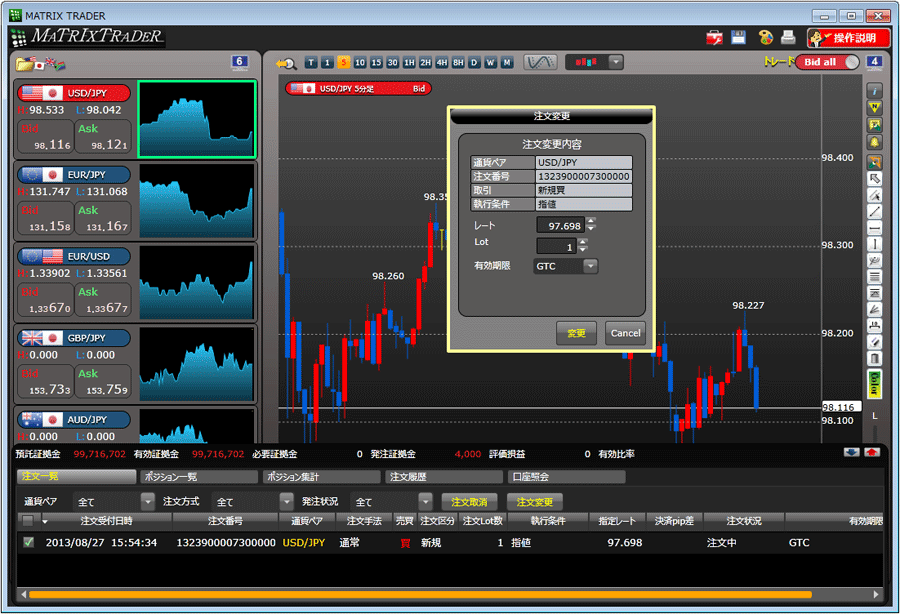
Task: Click the yellow N news icon
Action: pyautogui.click(x=874, y=108)
